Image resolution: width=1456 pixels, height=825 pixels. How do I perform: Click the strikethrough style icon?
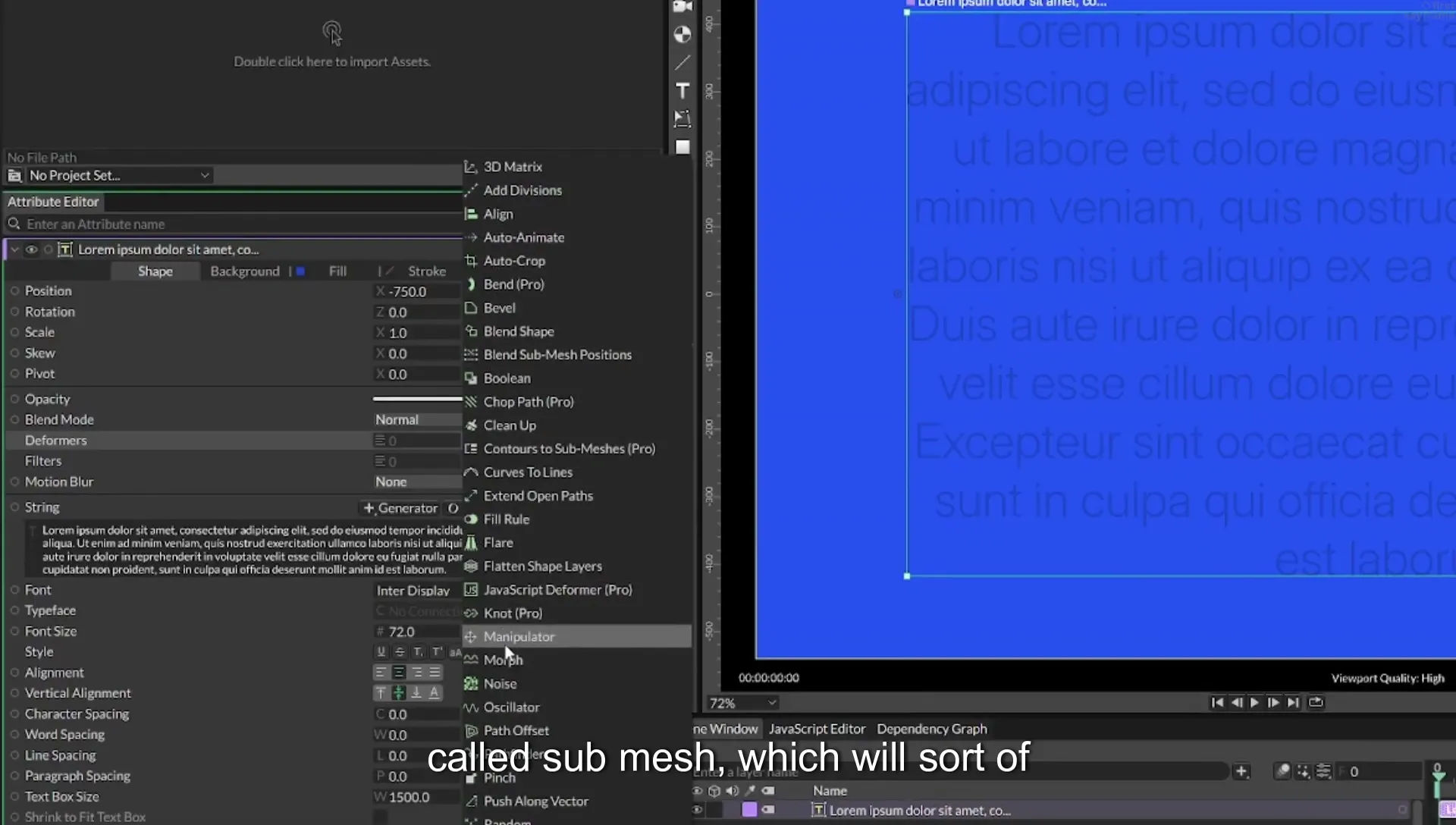pyautogui.click(x=400, y=652)
